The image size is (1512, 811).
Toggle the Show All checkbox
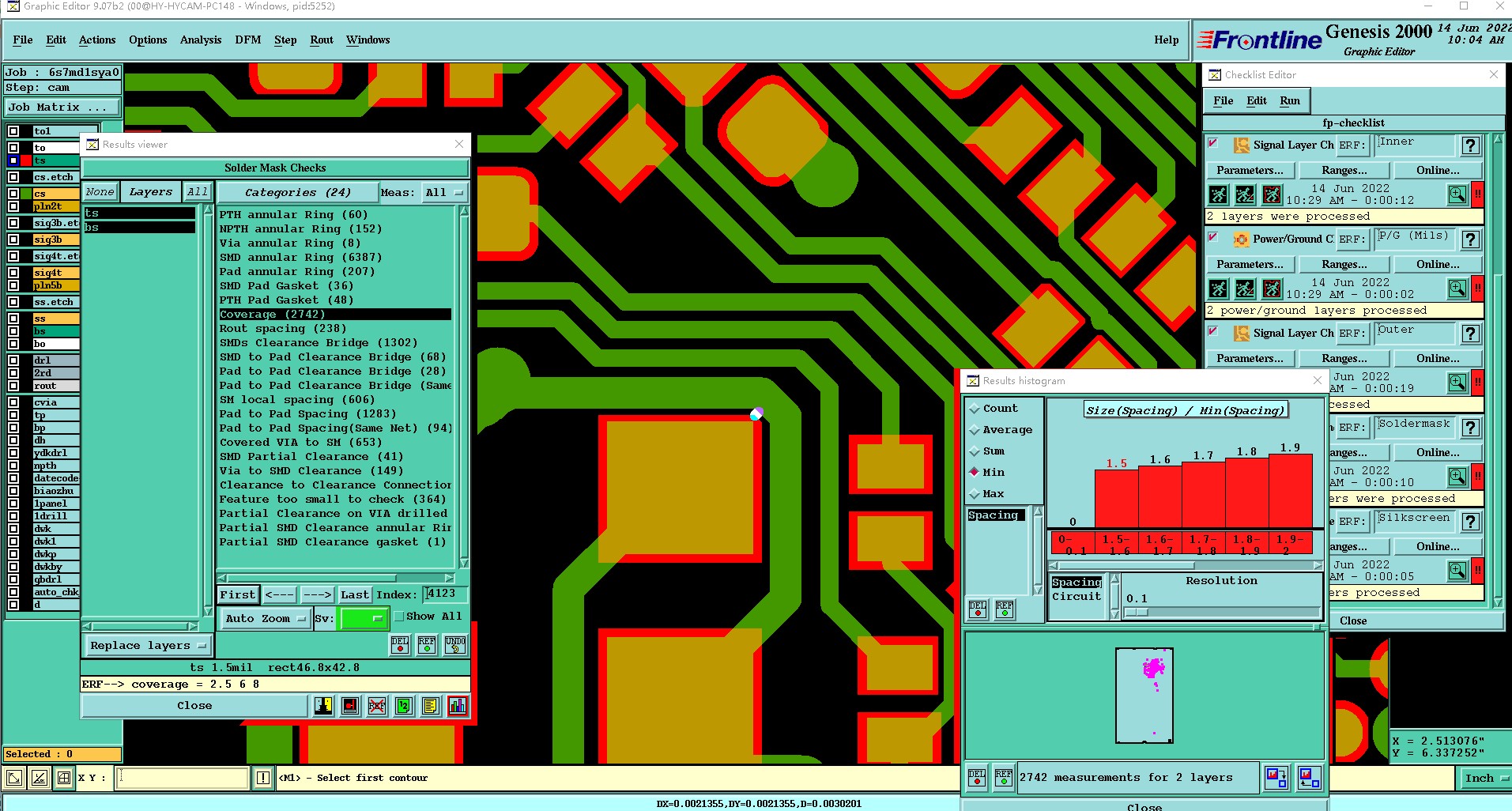pos(399,617)
